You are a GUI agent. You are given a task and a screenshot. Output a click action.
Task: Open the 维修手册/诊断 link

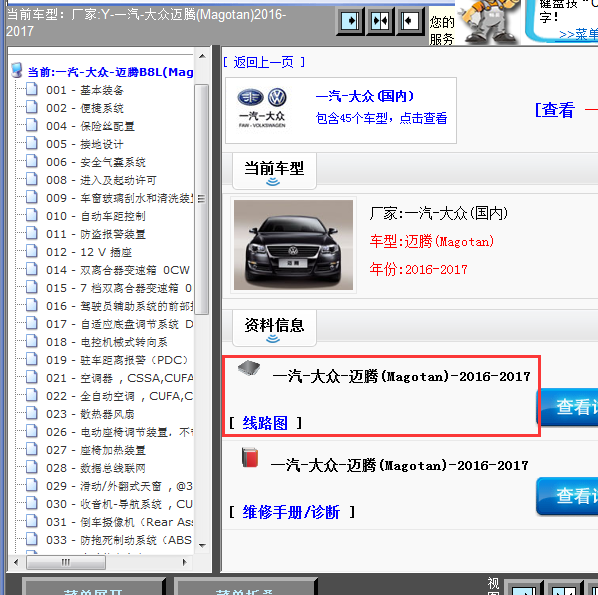coord(291,512)
